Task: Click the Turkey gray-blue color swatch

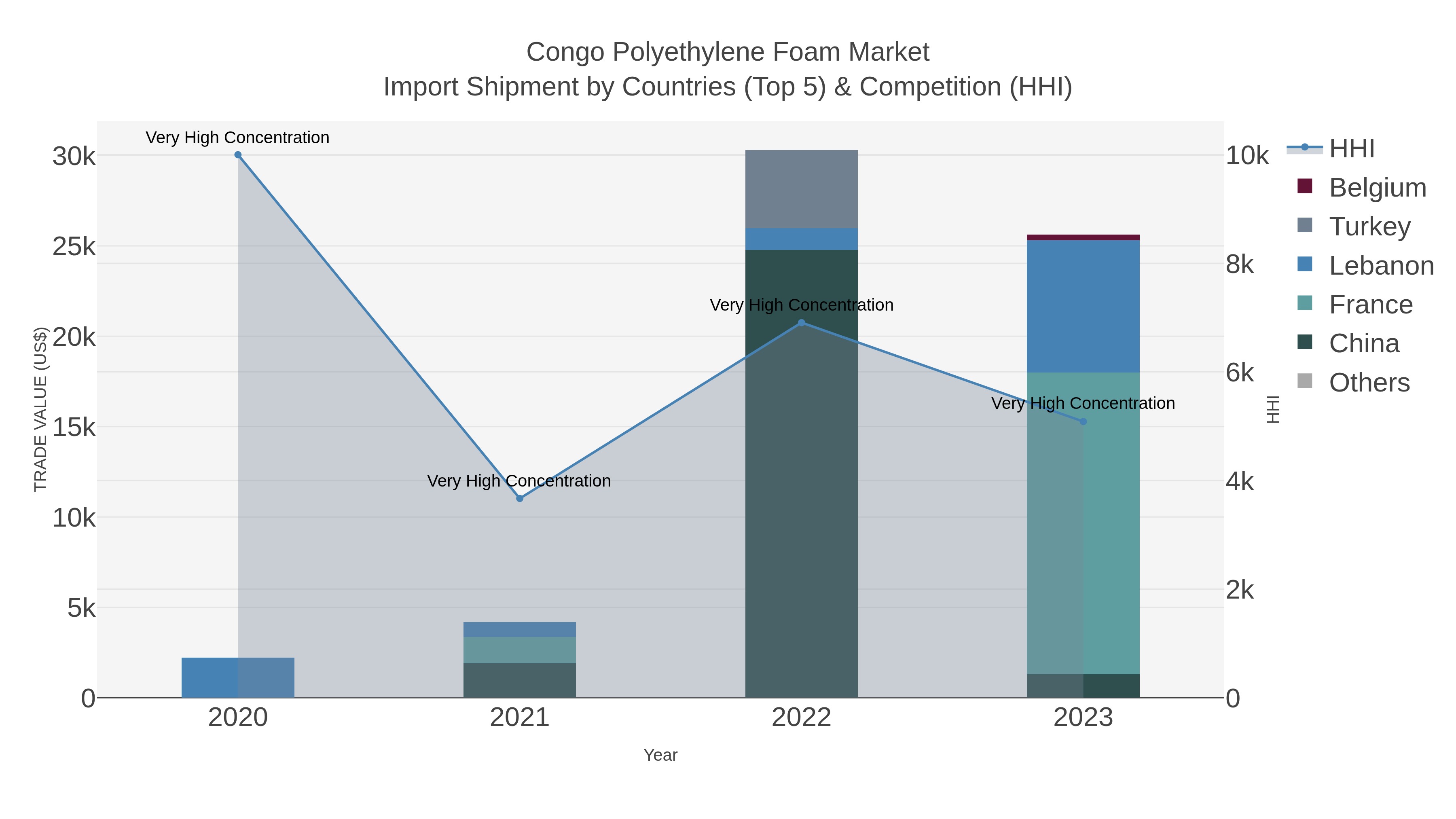Action: (1304, 225)
